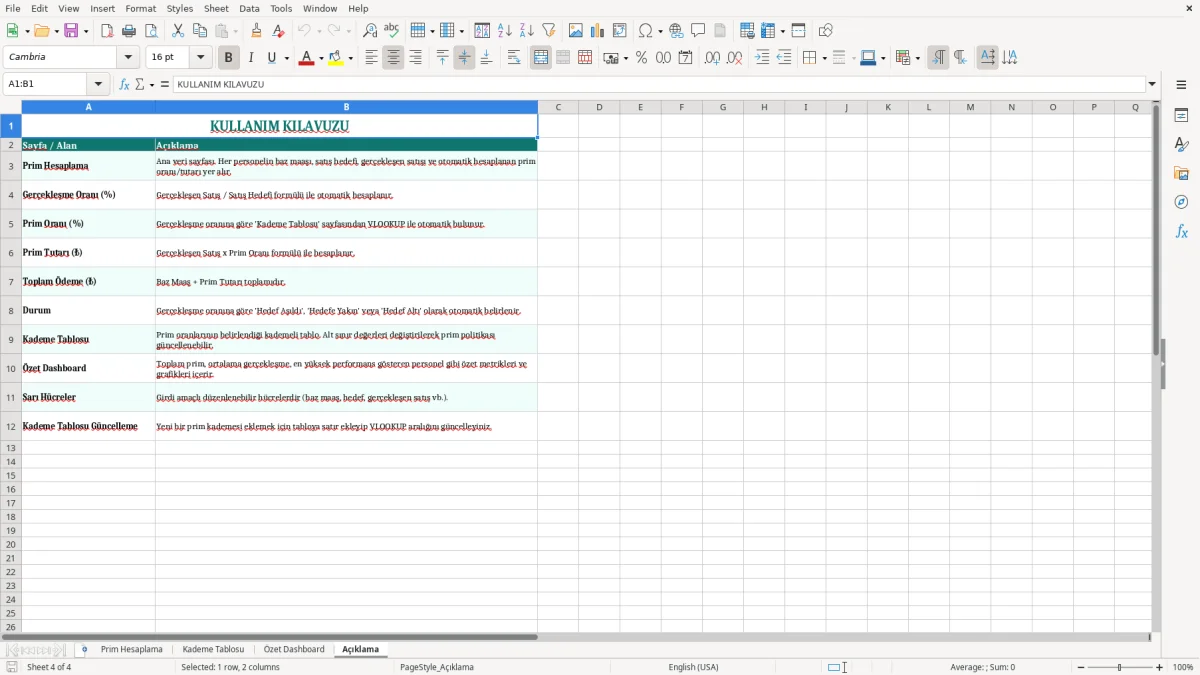
Task: Click the Copy icon
Action: (200, 31)
